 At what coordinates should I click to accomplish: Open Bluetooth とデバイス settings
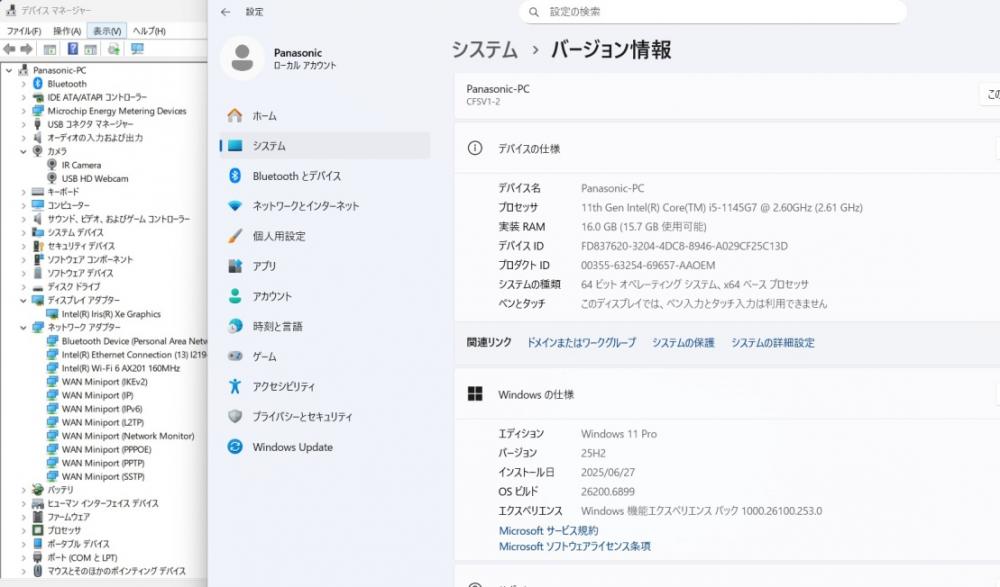coord(325,175)
